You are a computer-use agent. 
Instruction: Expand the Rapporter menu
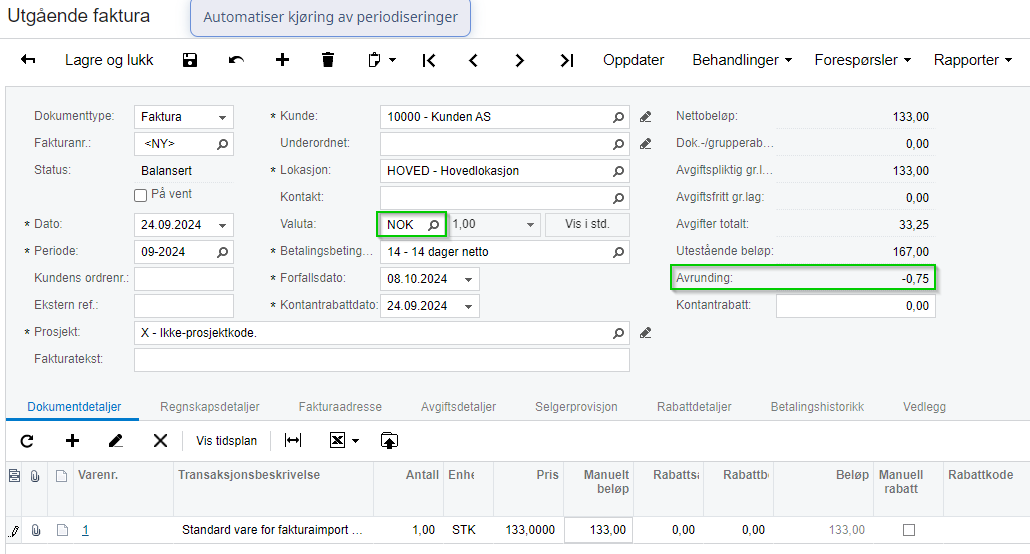coord(973,60)
